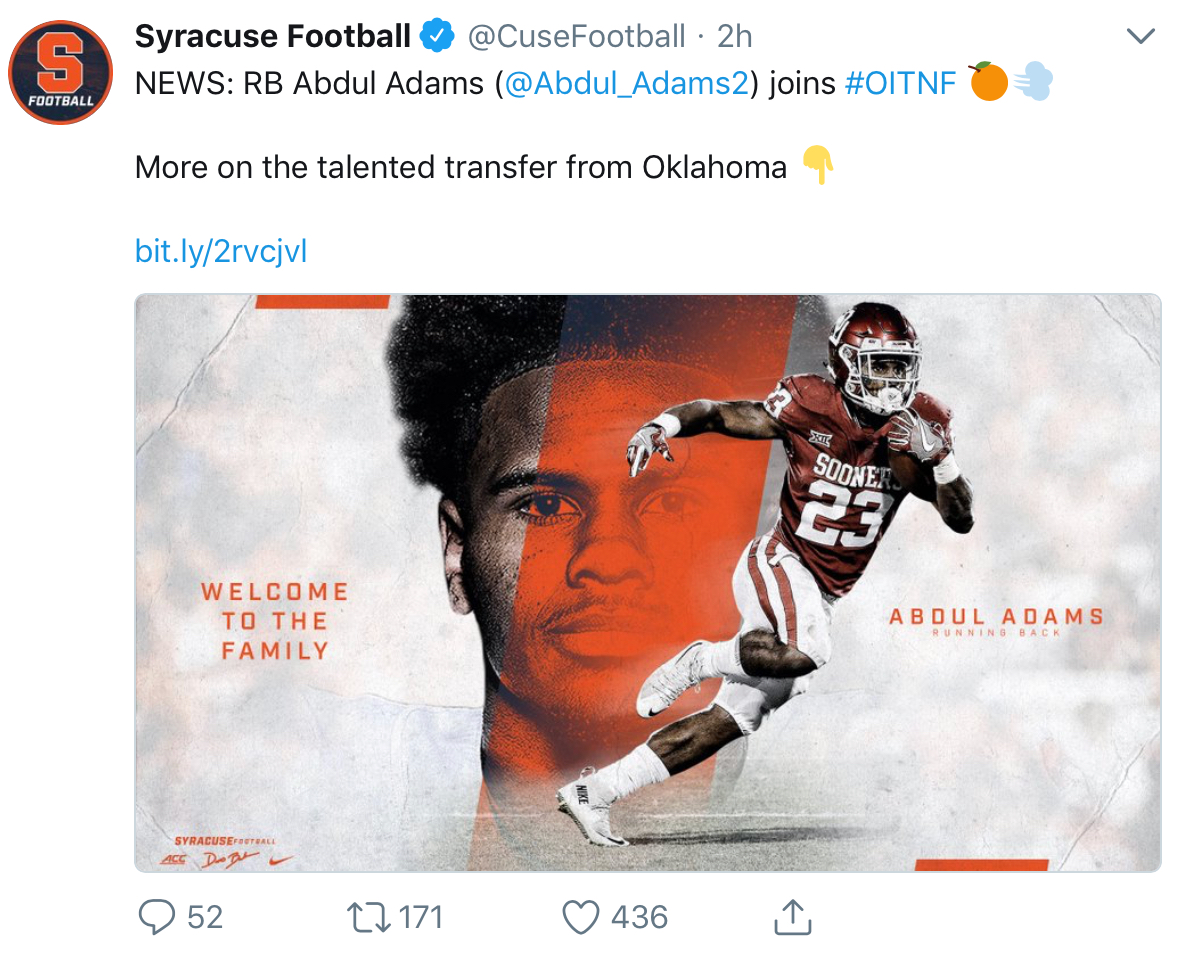
Task: Click the orange tangerine emoji
Action: [x=988, y=82]
